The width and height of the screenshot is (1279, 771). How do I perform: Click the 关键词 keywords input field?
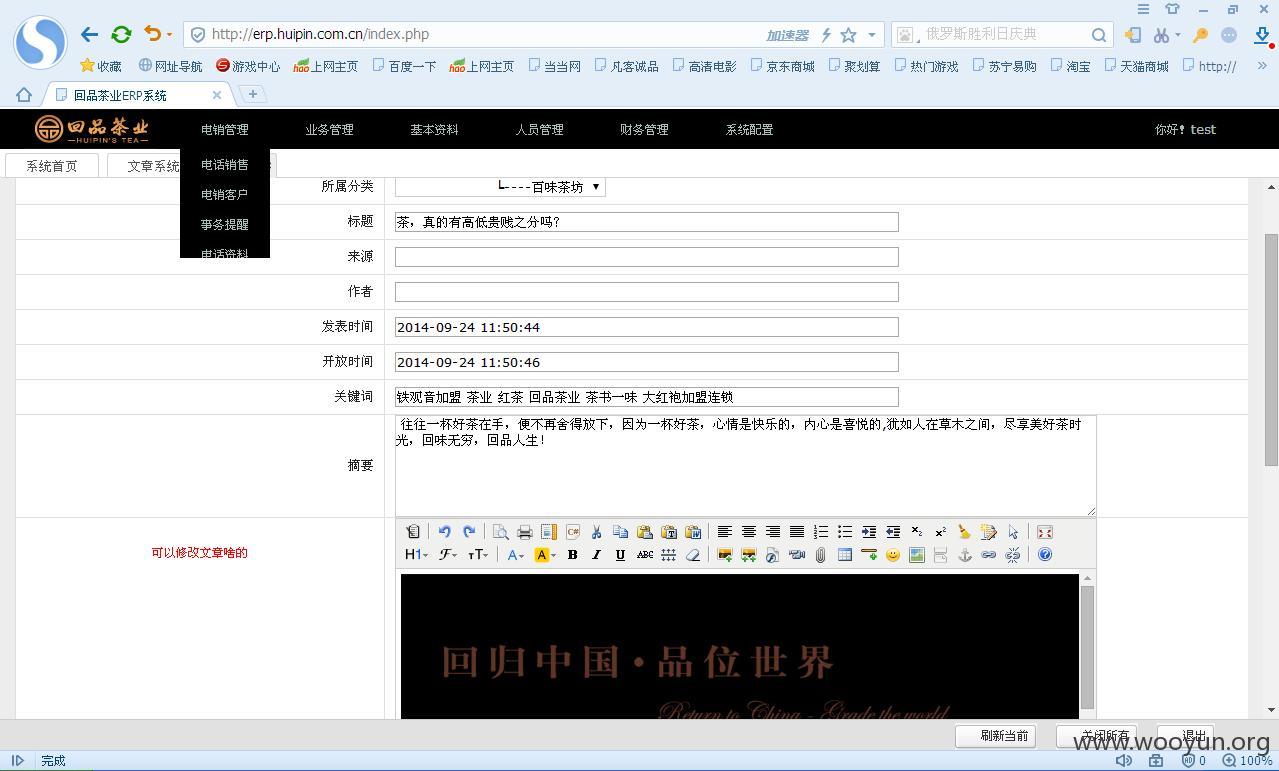pyautogui.click(x=646, y=397)
